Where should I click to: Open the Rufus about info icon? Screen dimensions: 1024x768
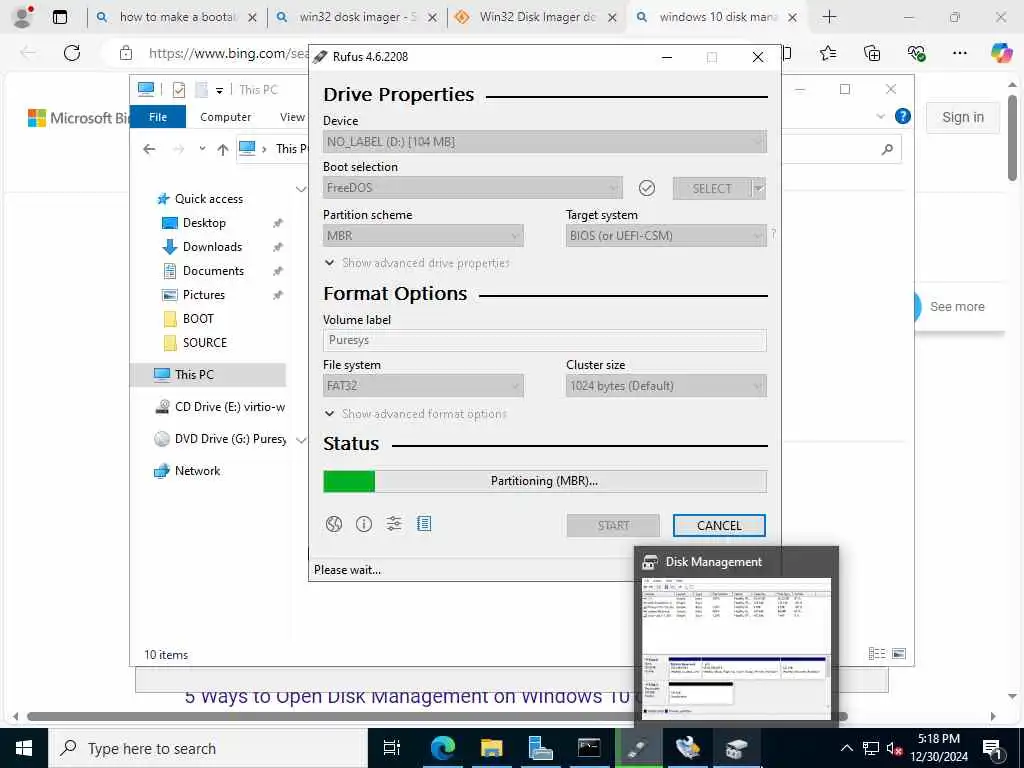click(364, 524)
